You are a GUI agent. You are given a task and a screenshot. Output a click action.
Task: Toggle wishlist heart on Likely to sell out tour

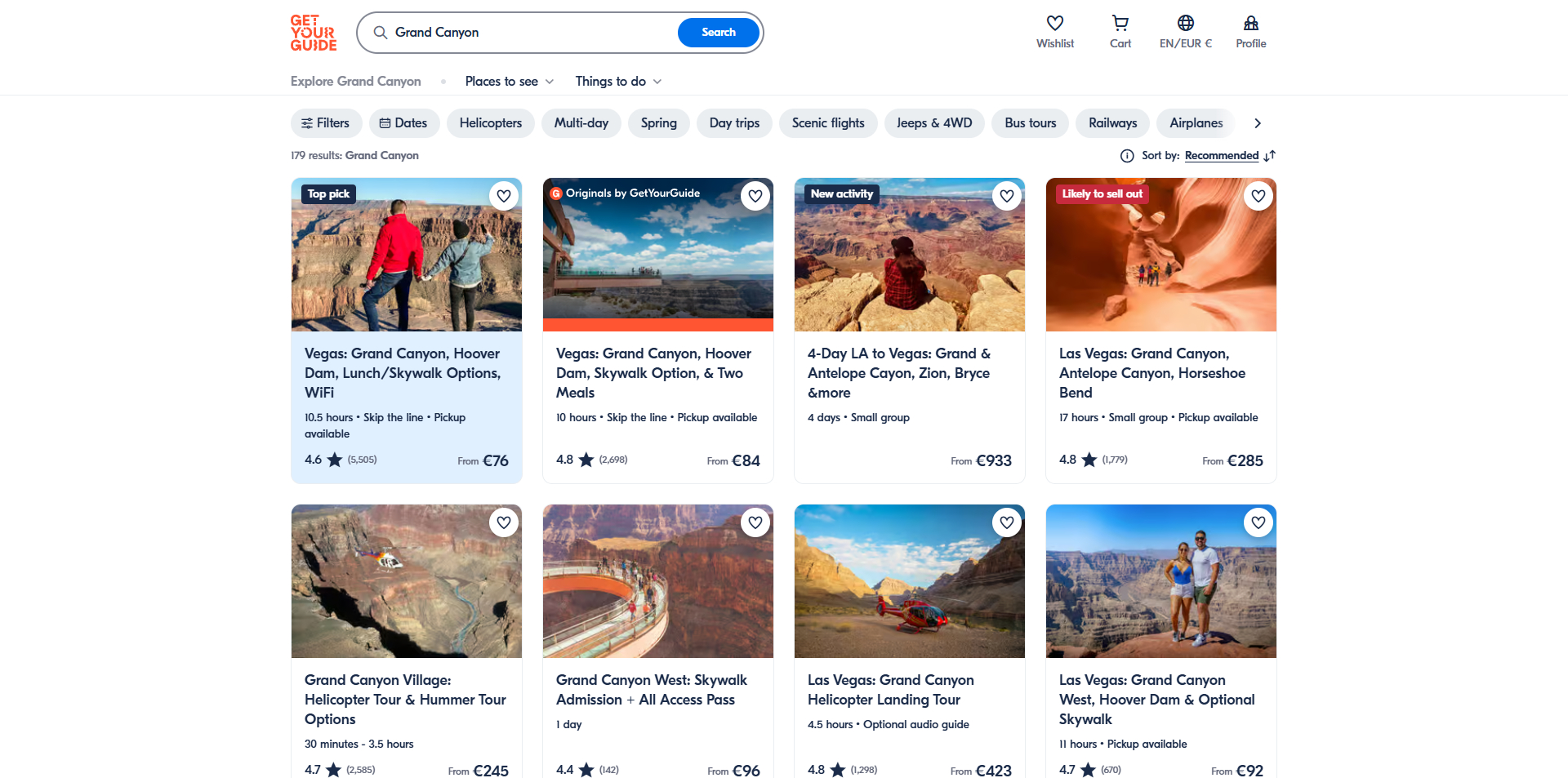click(1258, 196)
